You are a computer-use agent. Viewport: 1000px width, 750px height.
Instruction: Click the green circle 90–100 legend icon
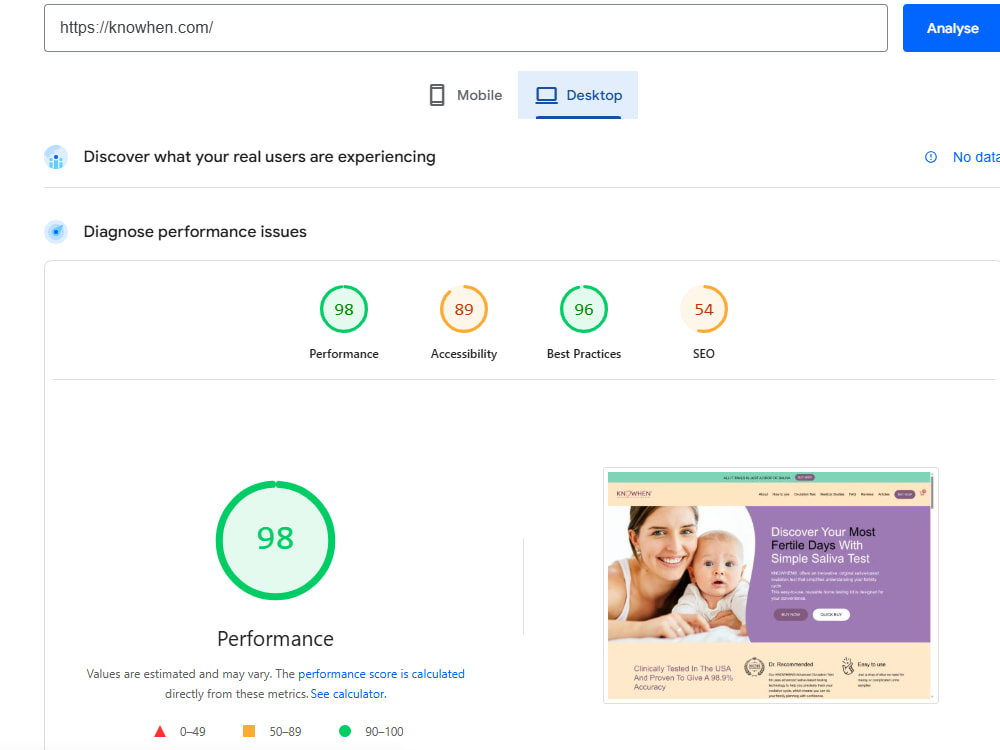345,731
